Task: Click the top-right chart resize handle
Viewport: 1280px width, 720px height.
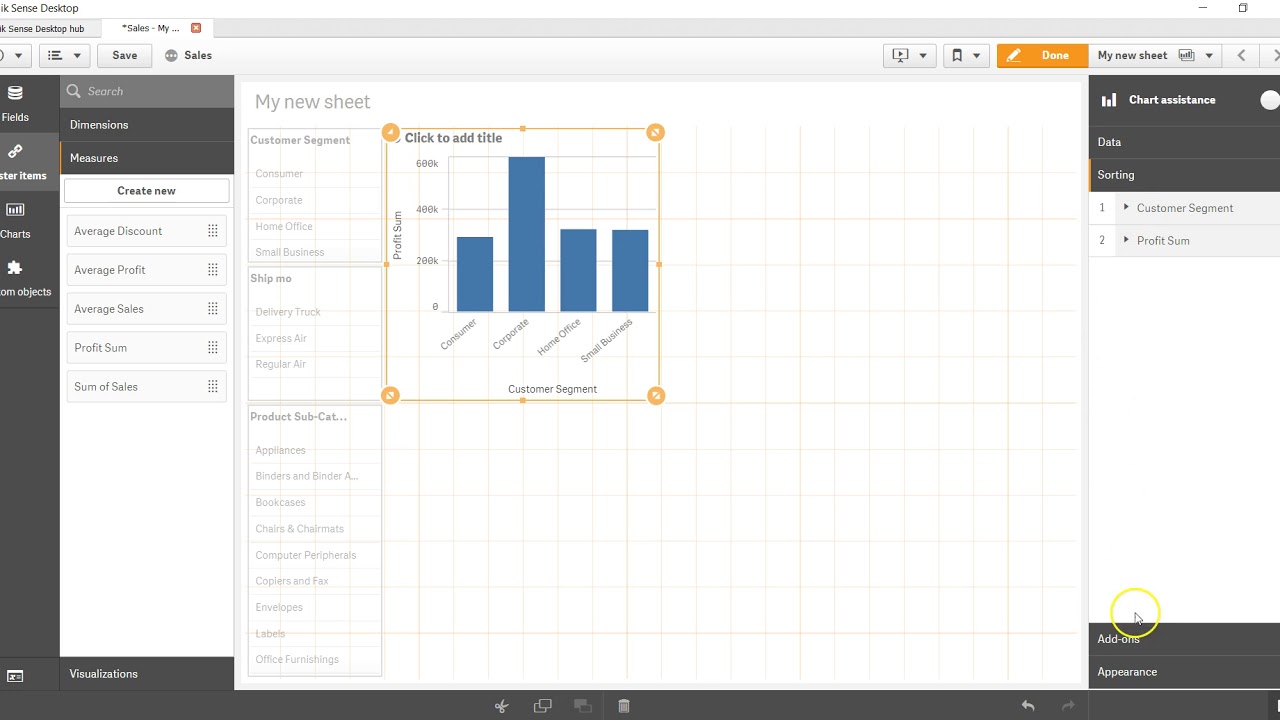Action: [x=655, y=132]
